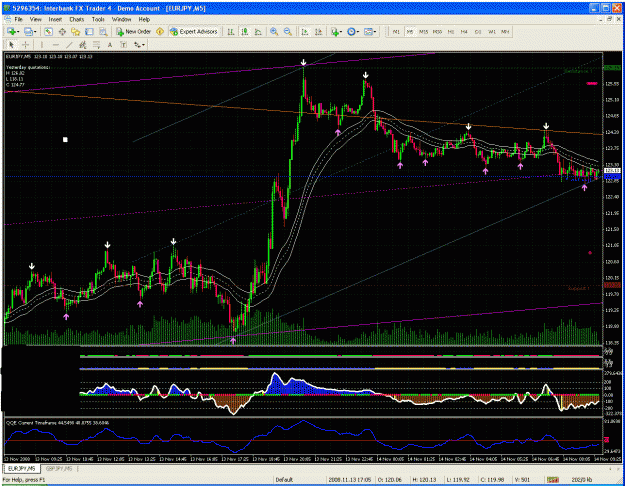Draw a vertical line tool
Viewport: 625px width, 486px height.
click(42, 45)
